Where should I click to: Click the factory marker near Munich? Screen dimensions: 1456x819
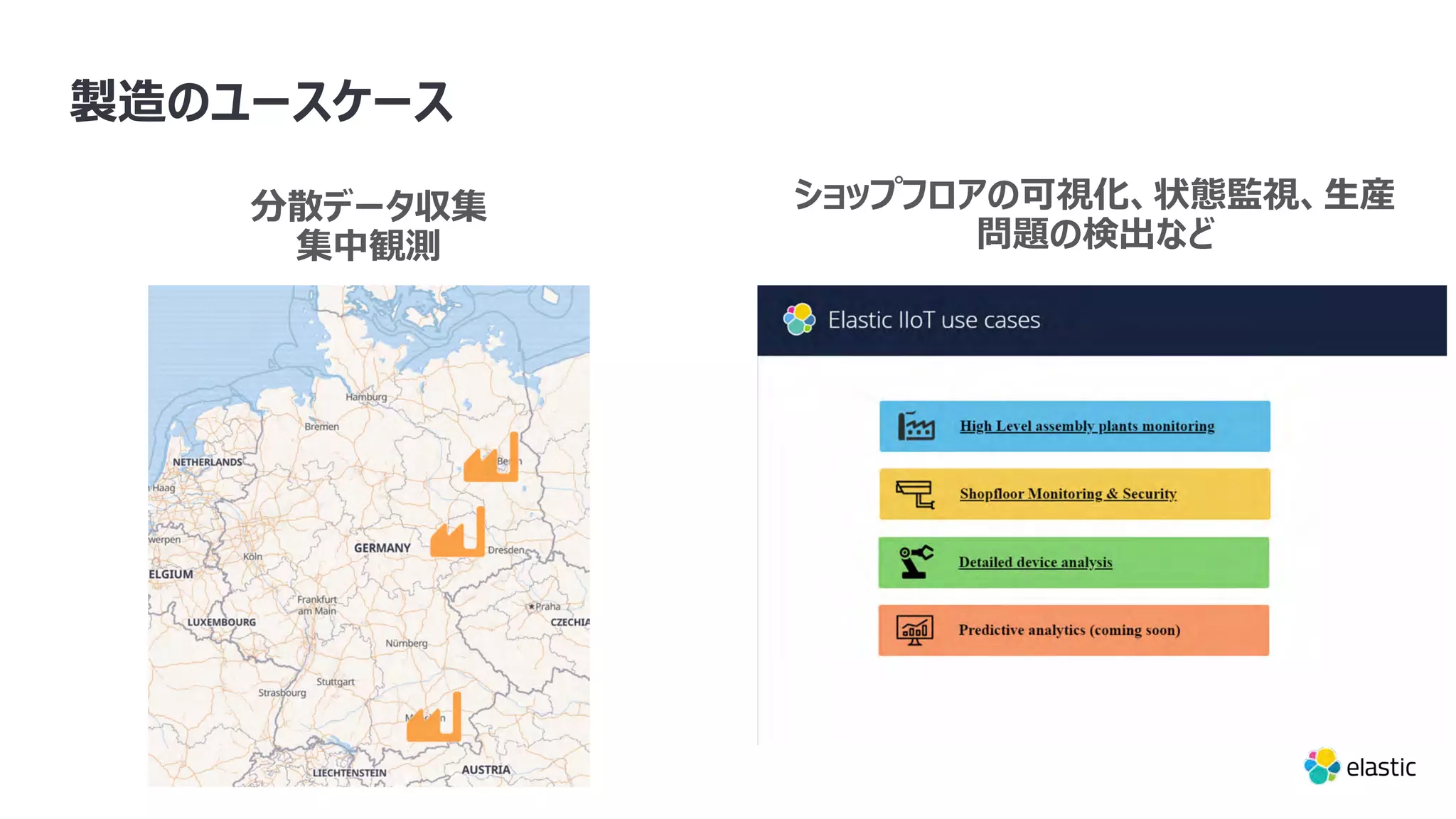tap(434, 717)
